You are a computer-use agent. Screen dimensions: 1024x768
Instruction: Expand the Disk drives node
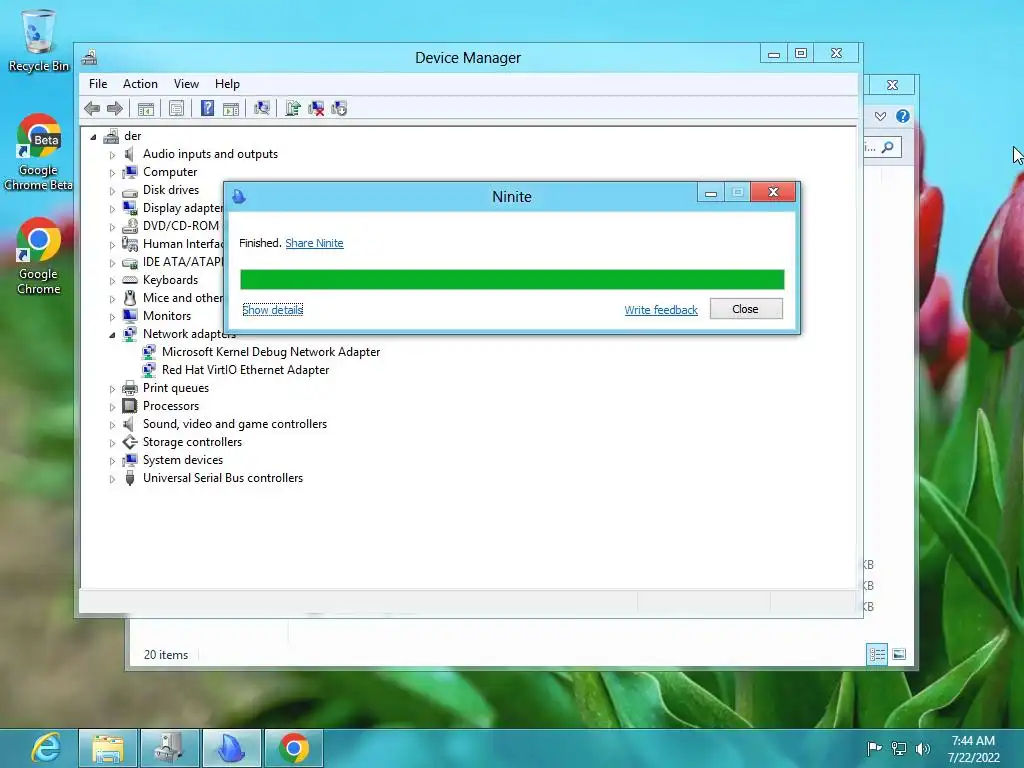tap(112, 191)
